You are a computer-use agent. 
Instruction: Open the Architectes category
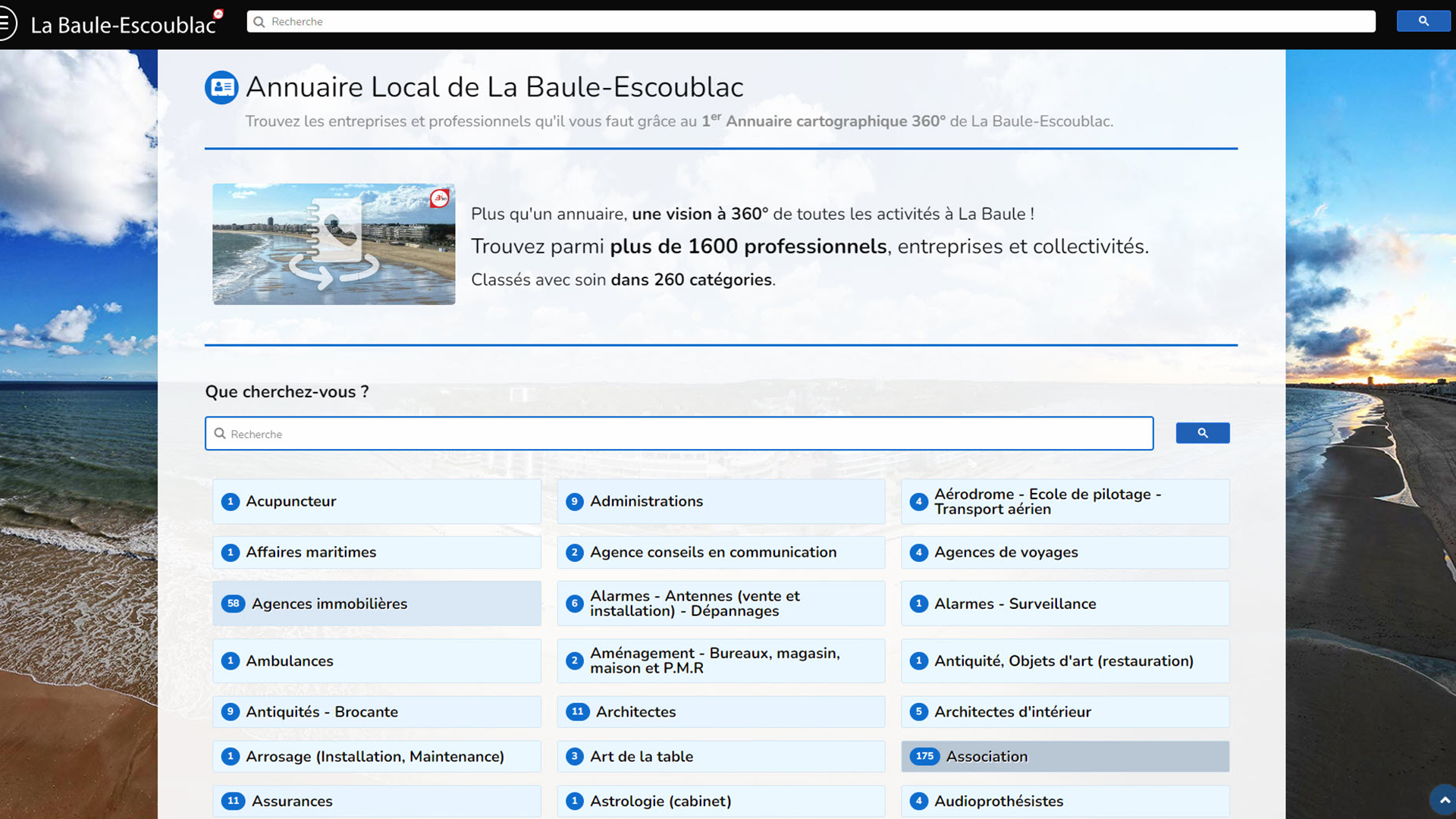point(721,712)
